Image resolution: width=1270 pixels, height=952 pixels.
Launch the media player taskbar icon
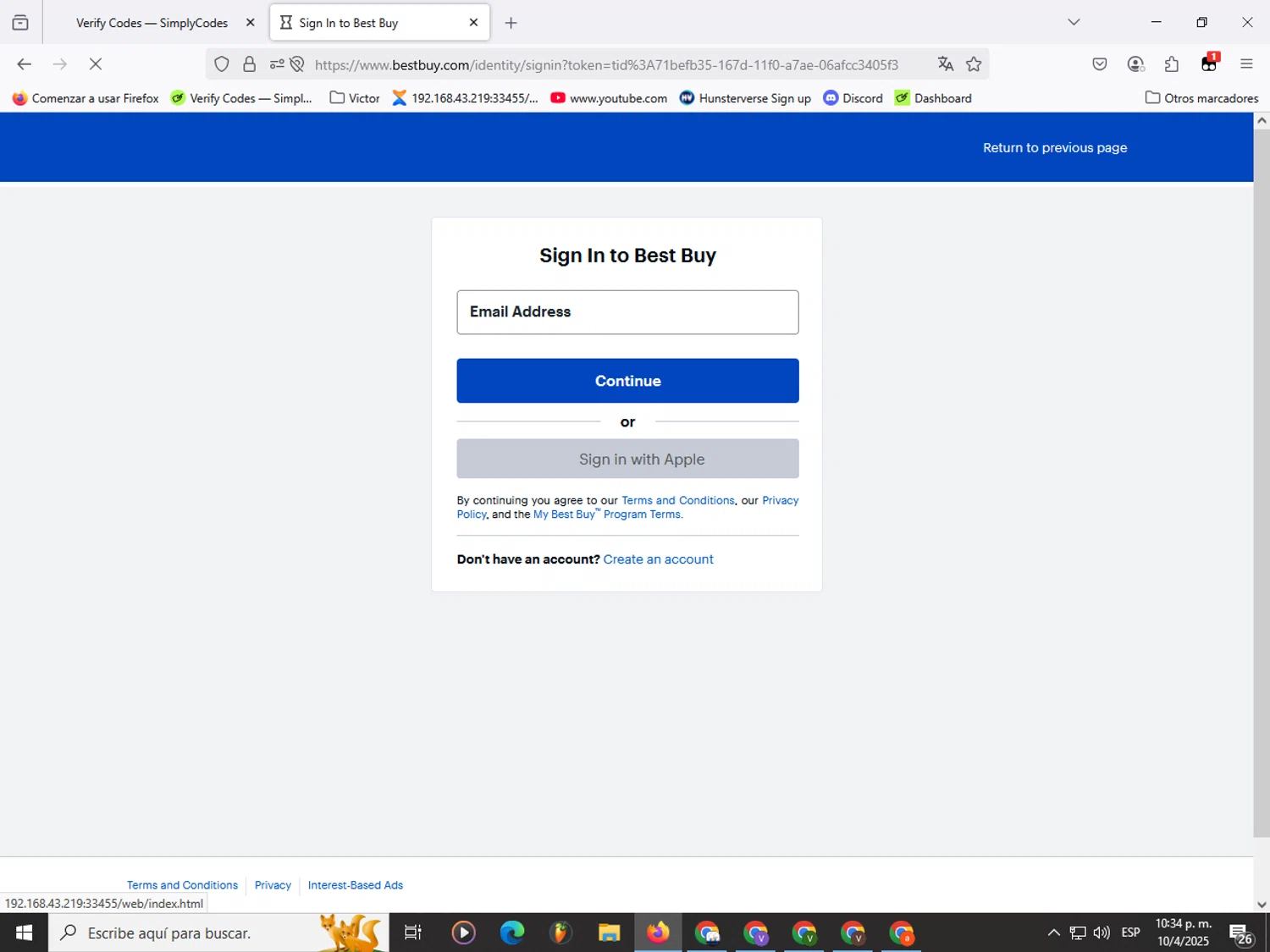click(463, 933)
